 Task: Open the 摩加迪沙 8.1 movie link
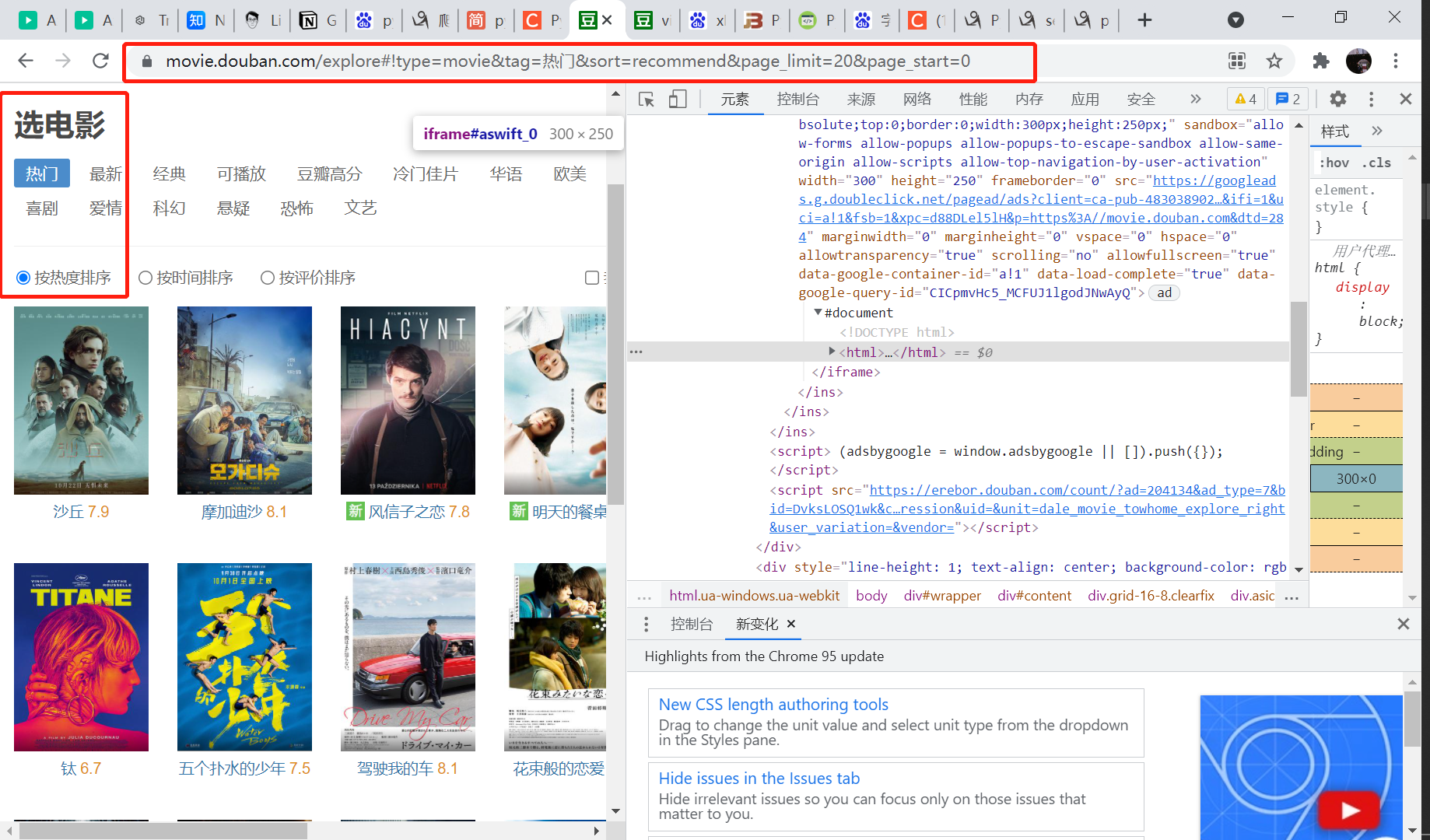pos(244,512)
